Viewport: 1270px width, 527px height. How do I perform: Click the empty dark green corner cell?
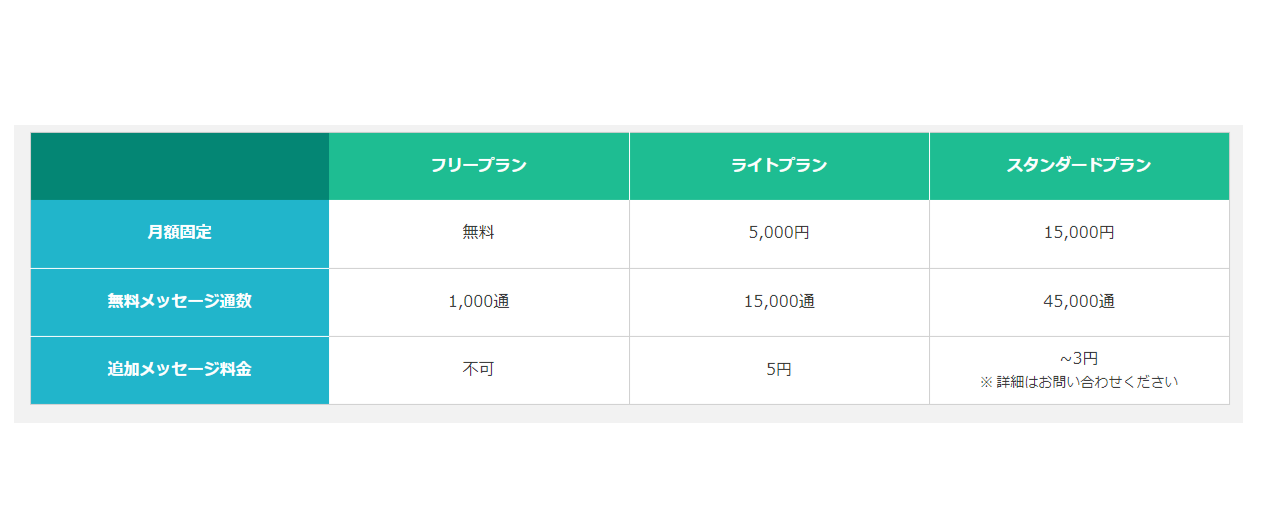point(180,166)
